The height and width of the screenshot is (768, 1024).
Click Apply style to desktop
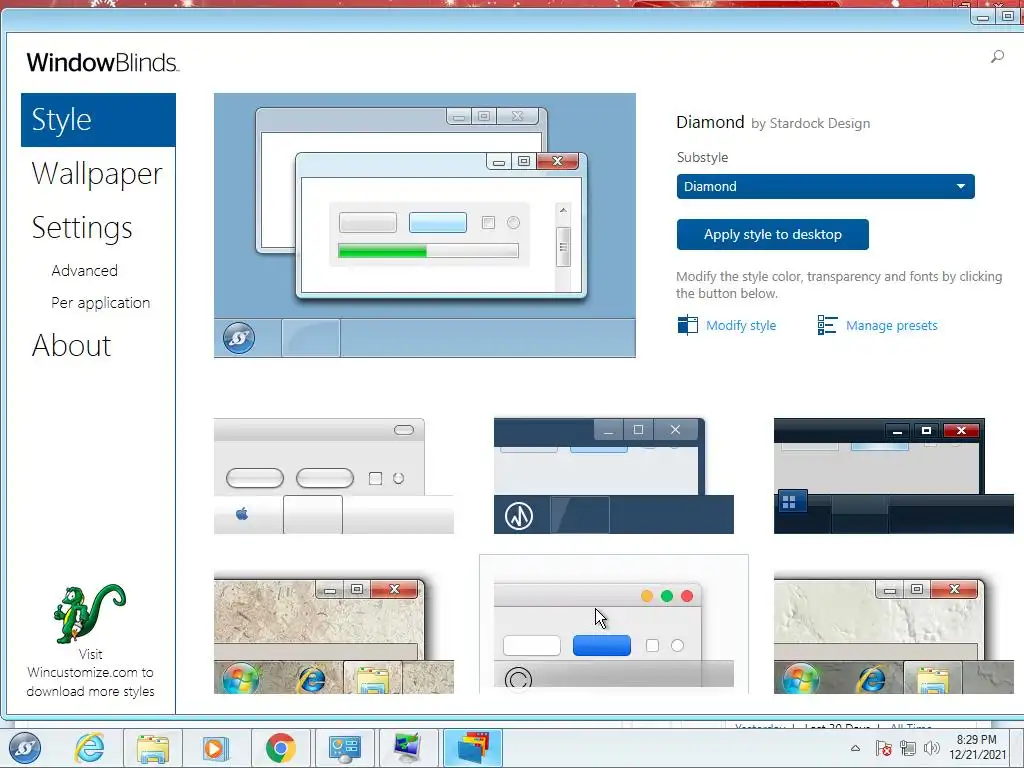pyautogui.click(x=773, y=234)
